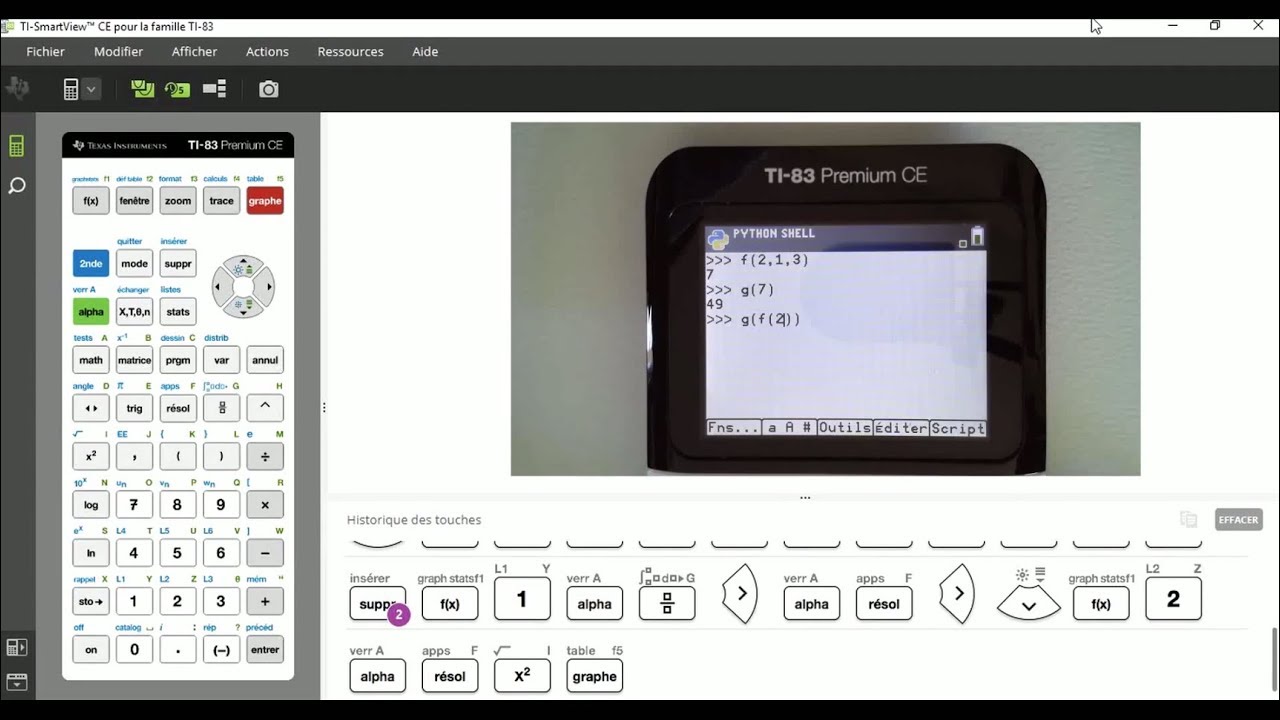Click the annul key on keypad
Viewport: 1280px width, 720px height.
click(265, 360)
